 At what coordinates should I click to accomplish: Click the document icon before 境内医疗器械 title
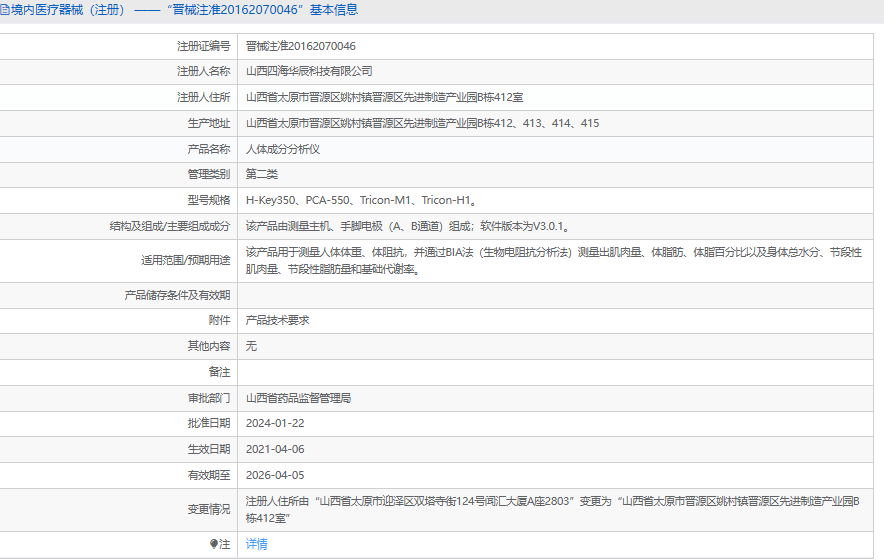[5, 10]
